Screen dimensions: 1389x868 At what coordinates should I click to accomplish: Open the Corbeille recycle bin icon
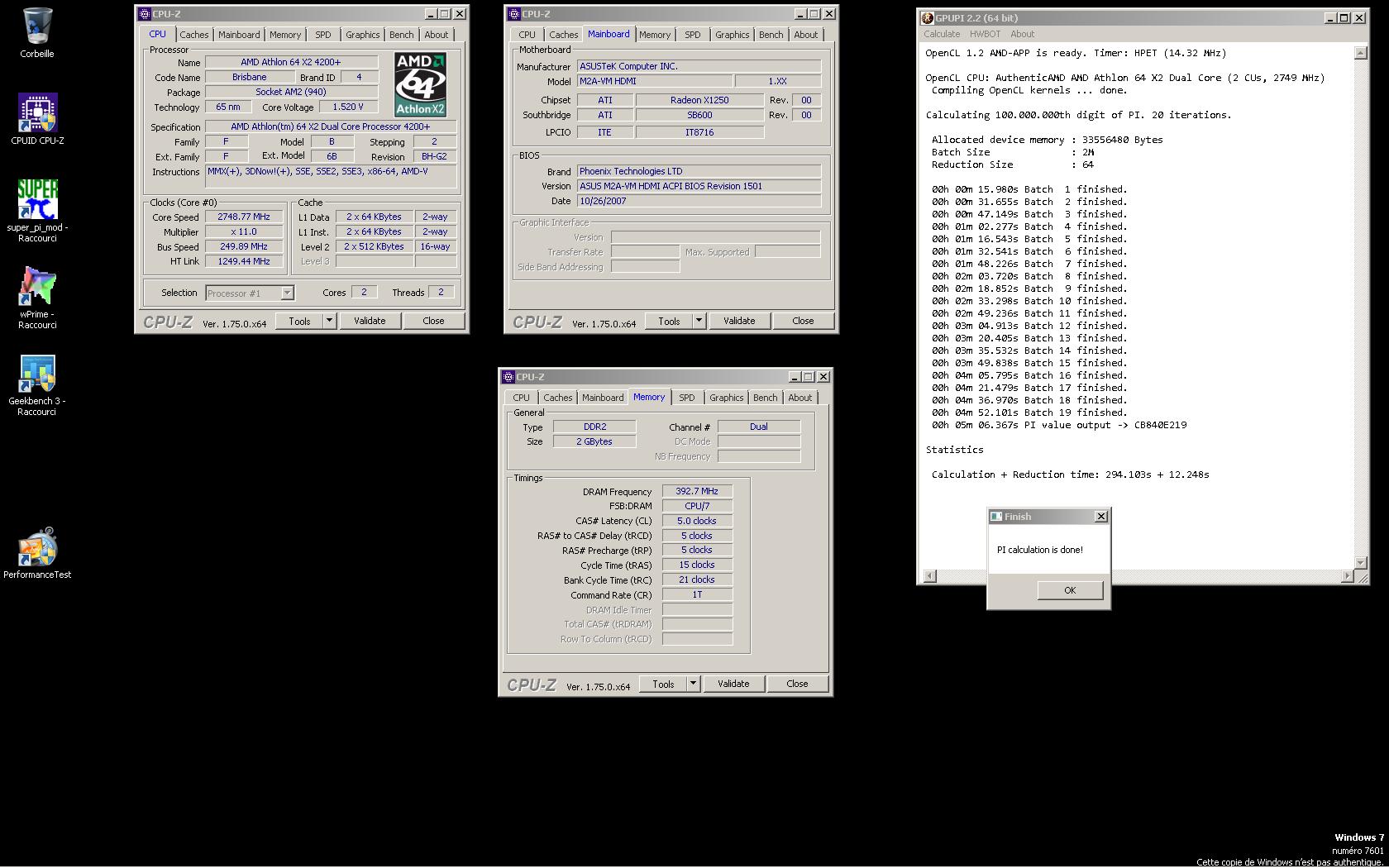(37, 33)
